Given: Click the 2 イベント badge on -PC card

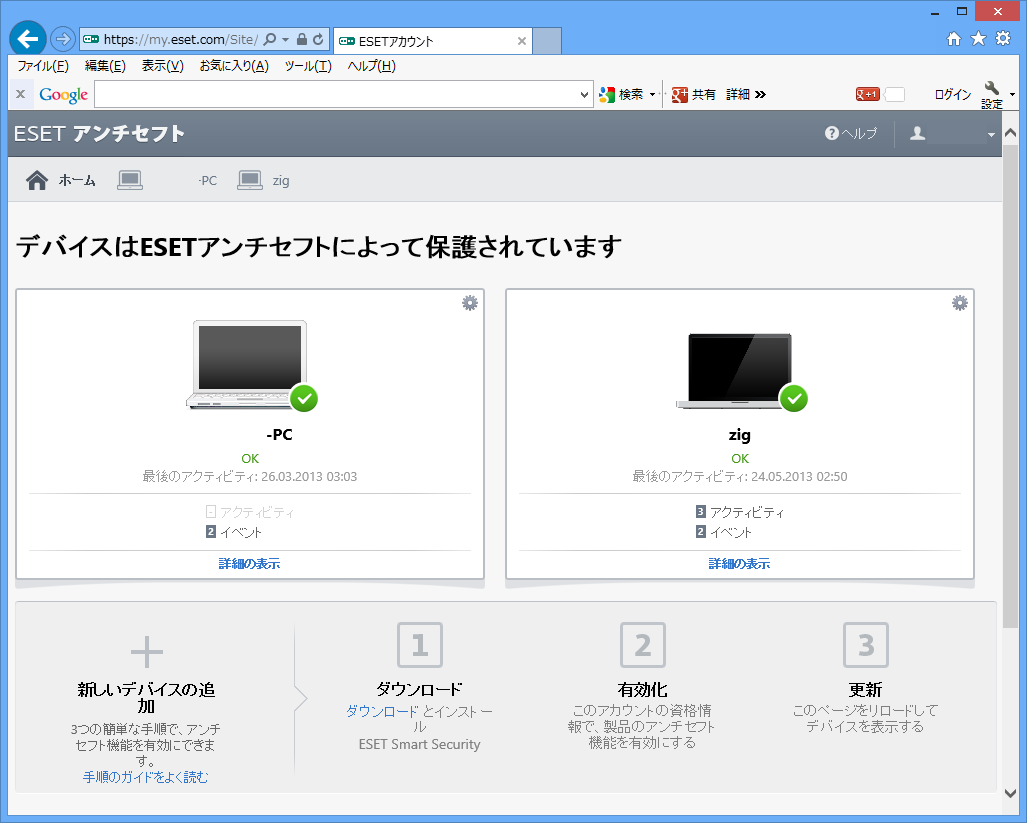Looking at the screenshot, I should tap(211, 532).
